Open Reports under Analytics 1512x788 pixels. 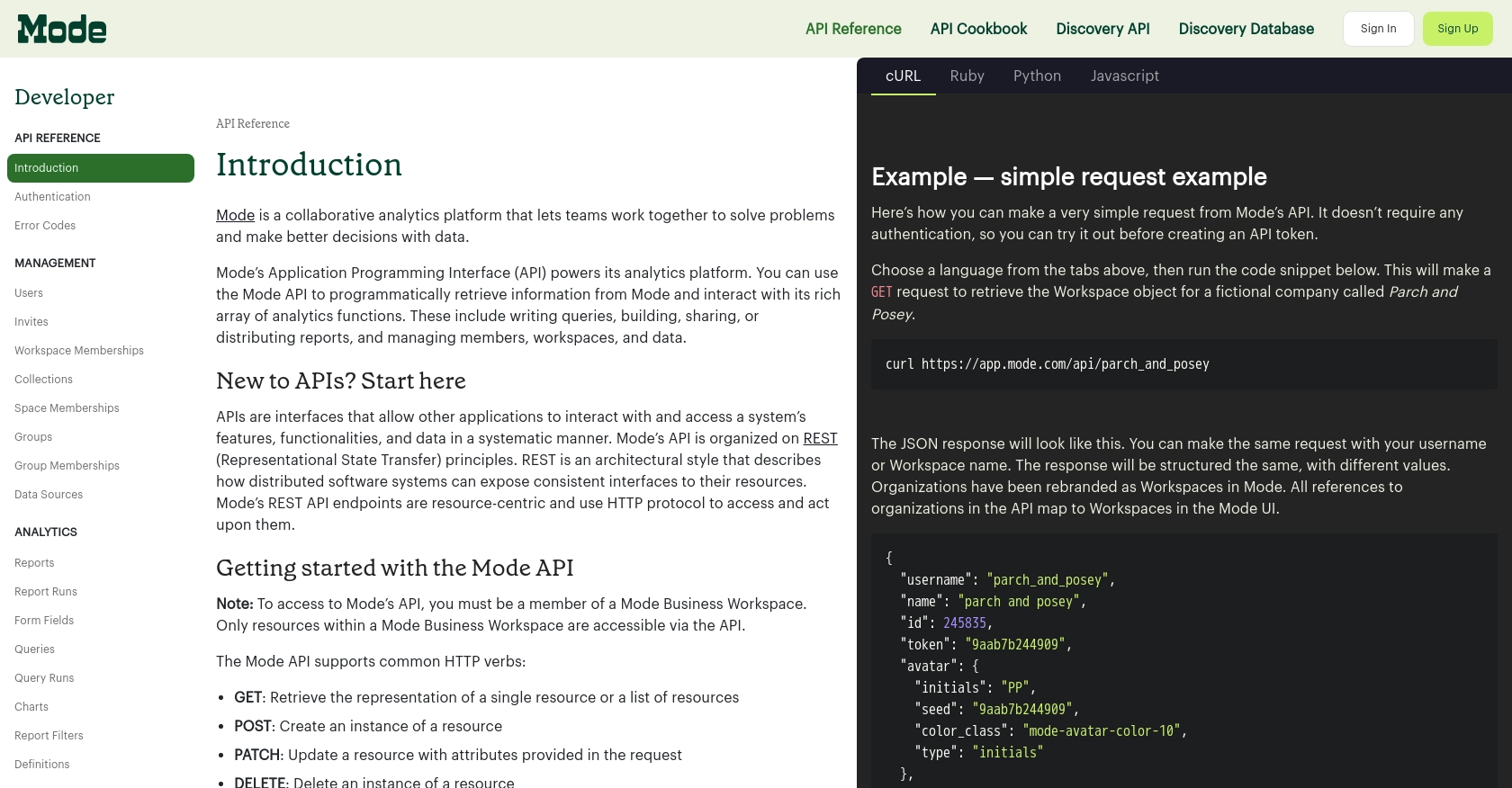34,563
